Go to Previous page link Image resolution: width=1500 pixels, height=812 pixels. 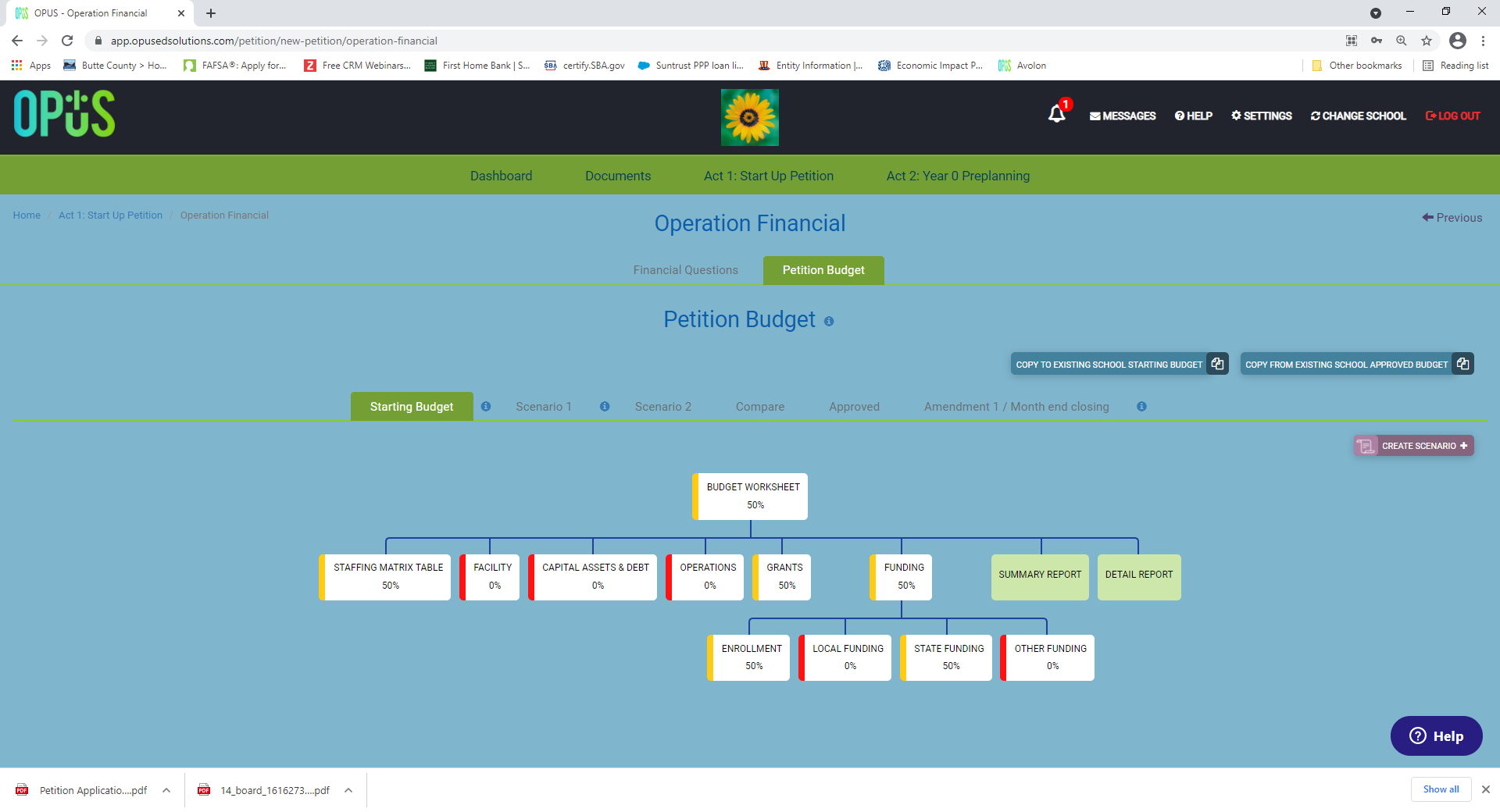point(1452,218)
